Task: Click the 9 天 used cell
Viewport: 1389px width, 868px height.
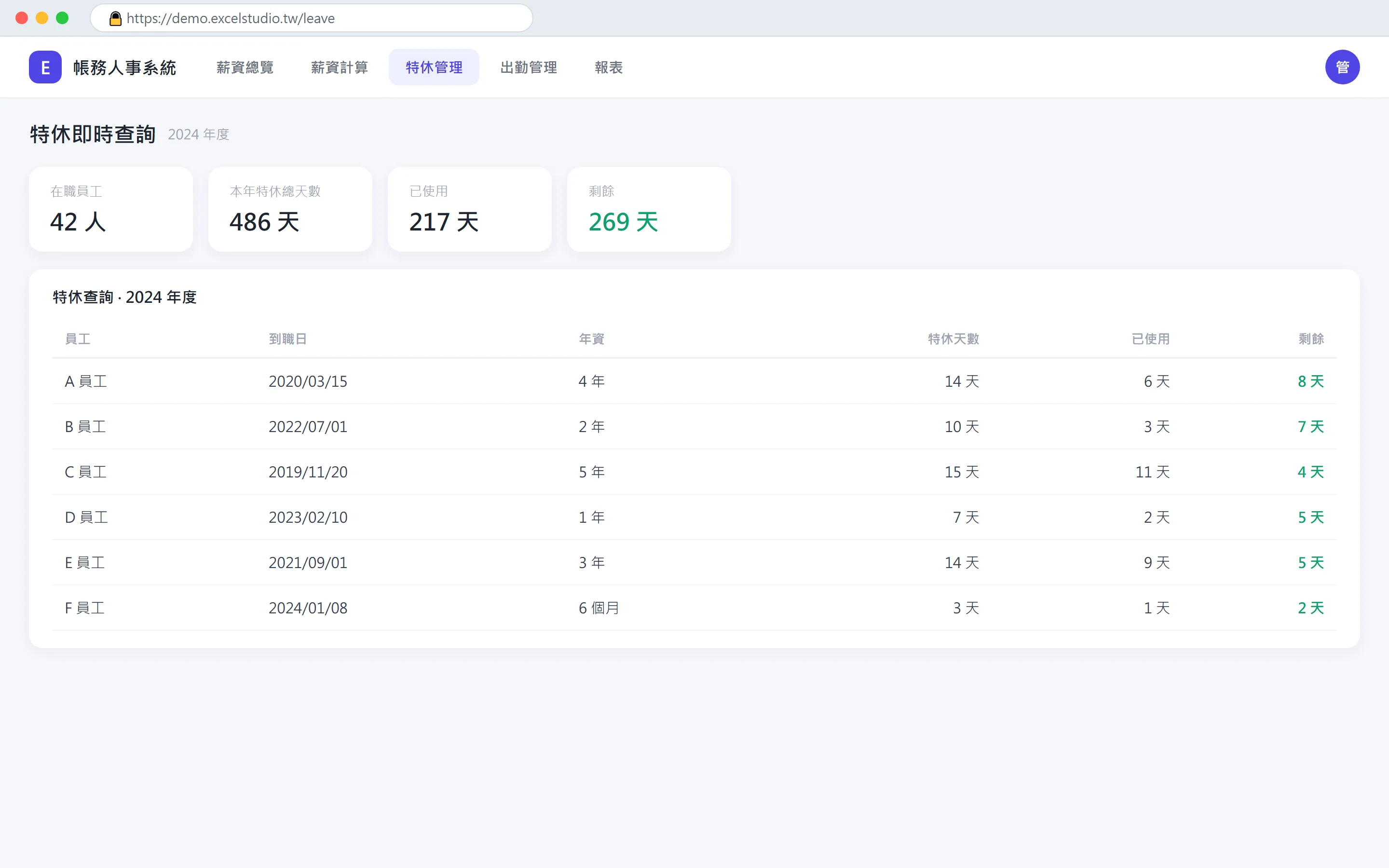Action: click(1157, 563)
